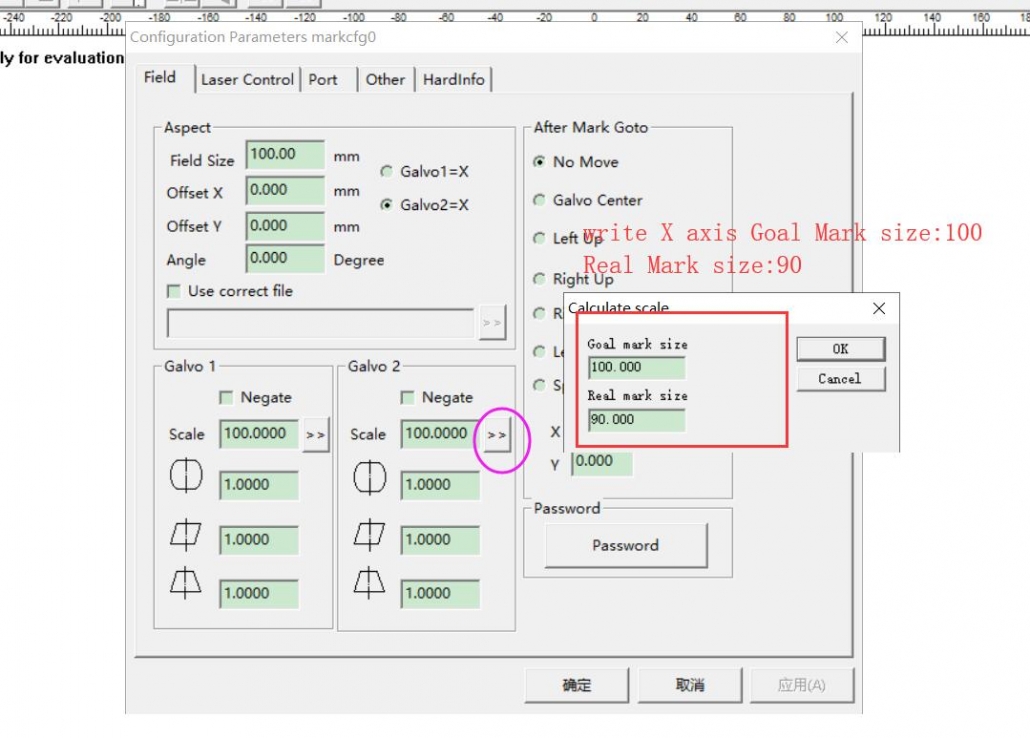
Task: Edit the Real mark size value
Action: (636, 419)
